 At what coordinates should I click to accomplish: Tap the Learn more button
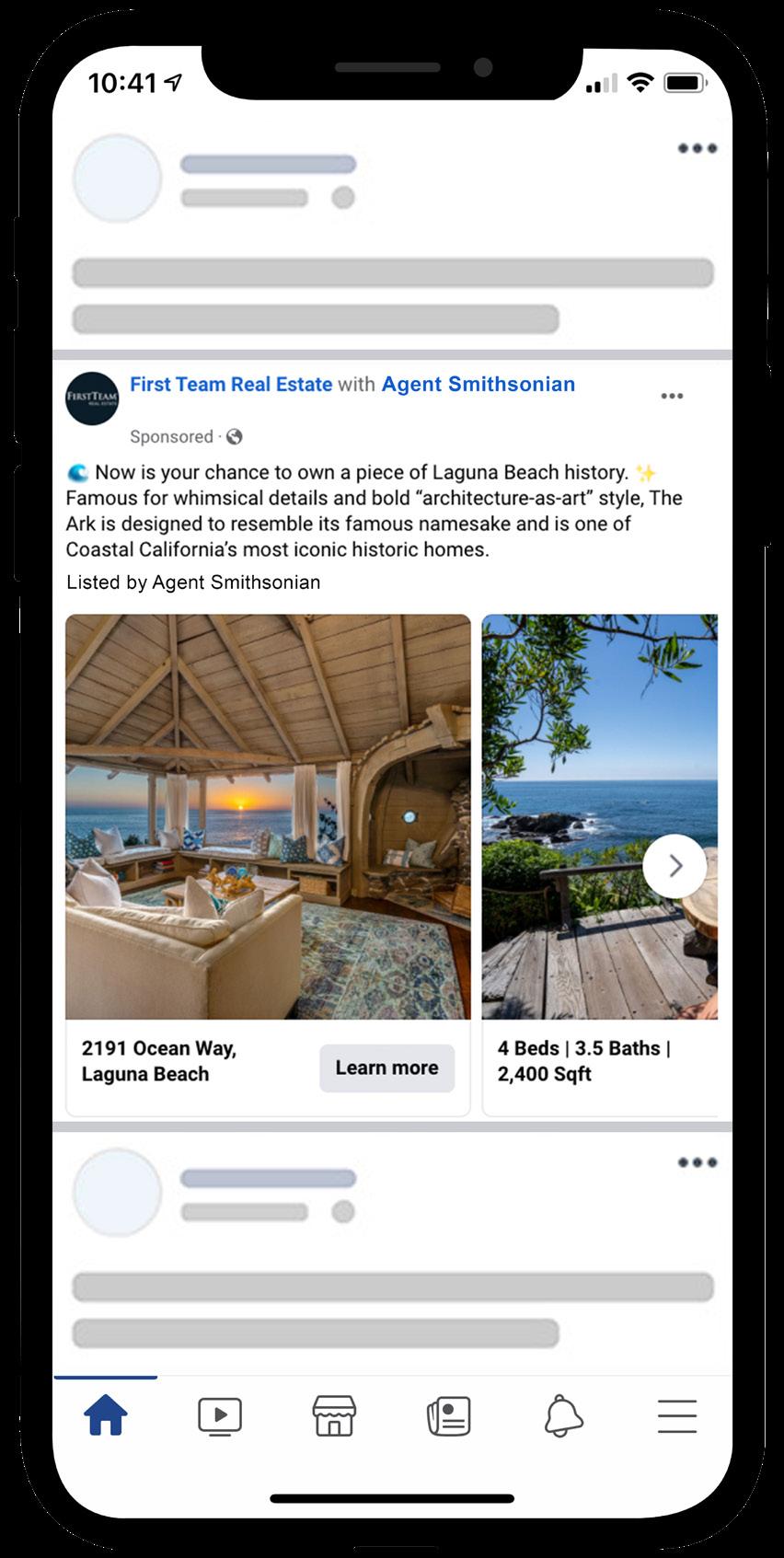tap(386, 1068)
